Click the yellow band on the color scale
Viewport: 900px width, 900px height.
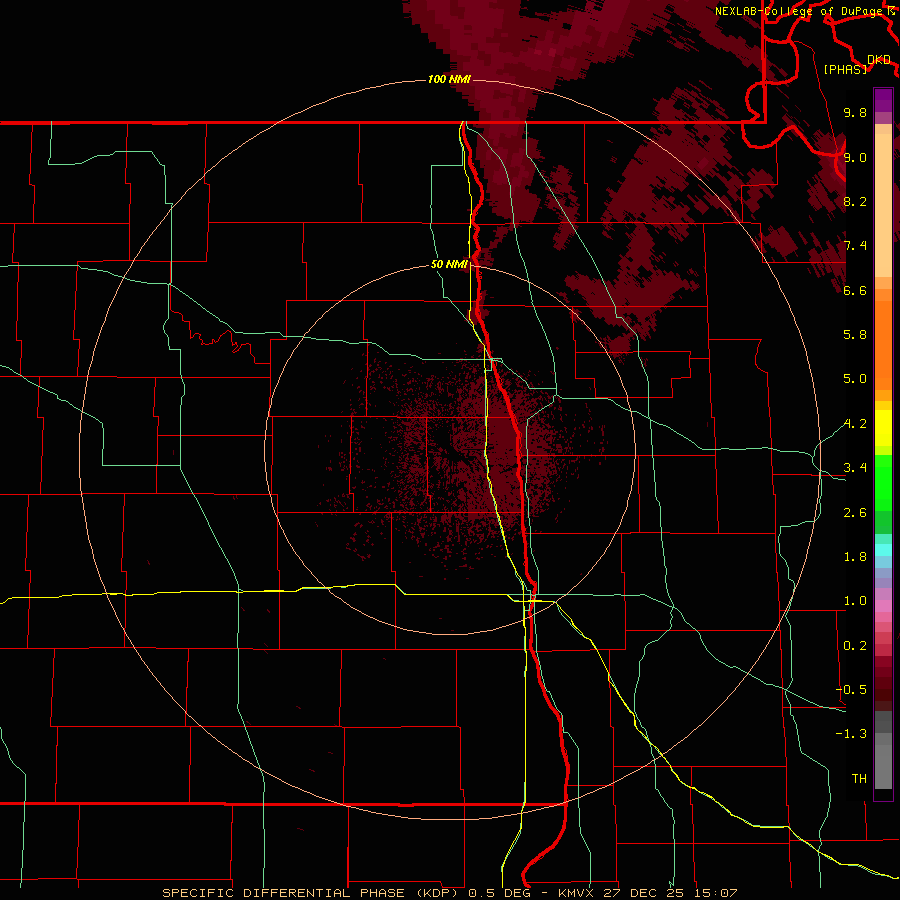pos(883,428)
